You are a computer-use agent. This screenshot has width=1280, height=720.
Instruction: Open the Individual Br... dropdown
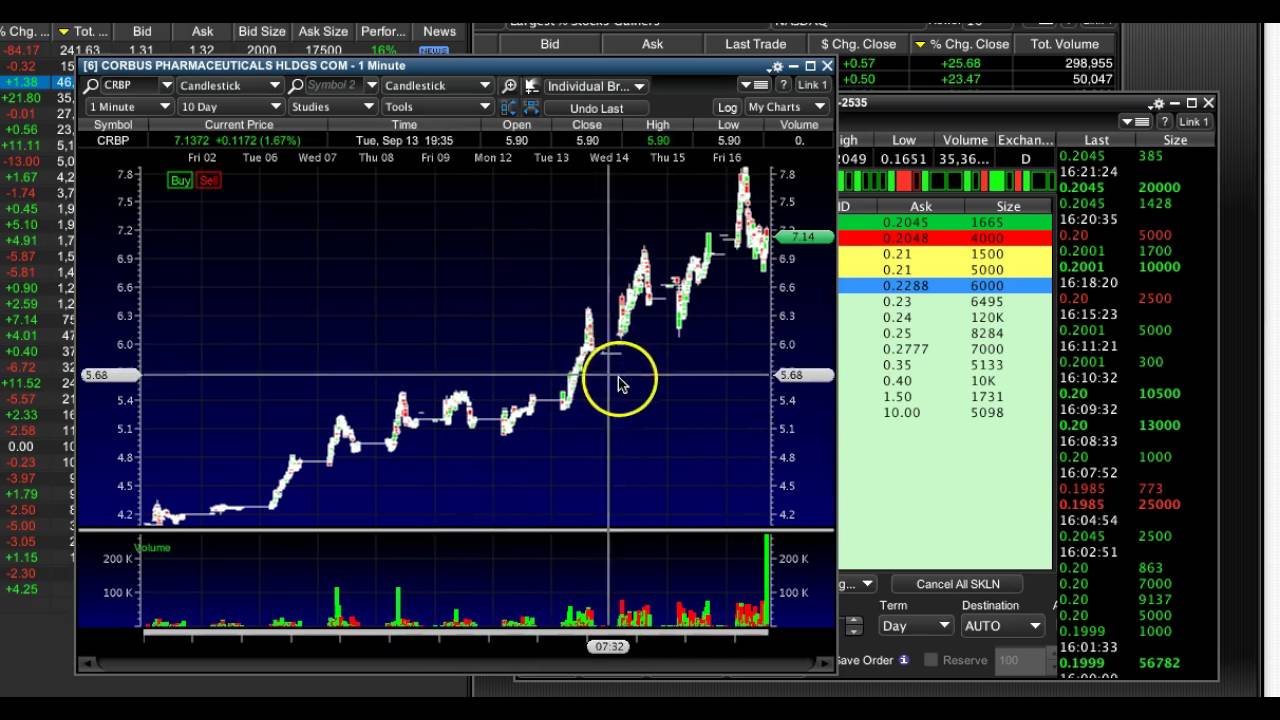pos(596,86)
